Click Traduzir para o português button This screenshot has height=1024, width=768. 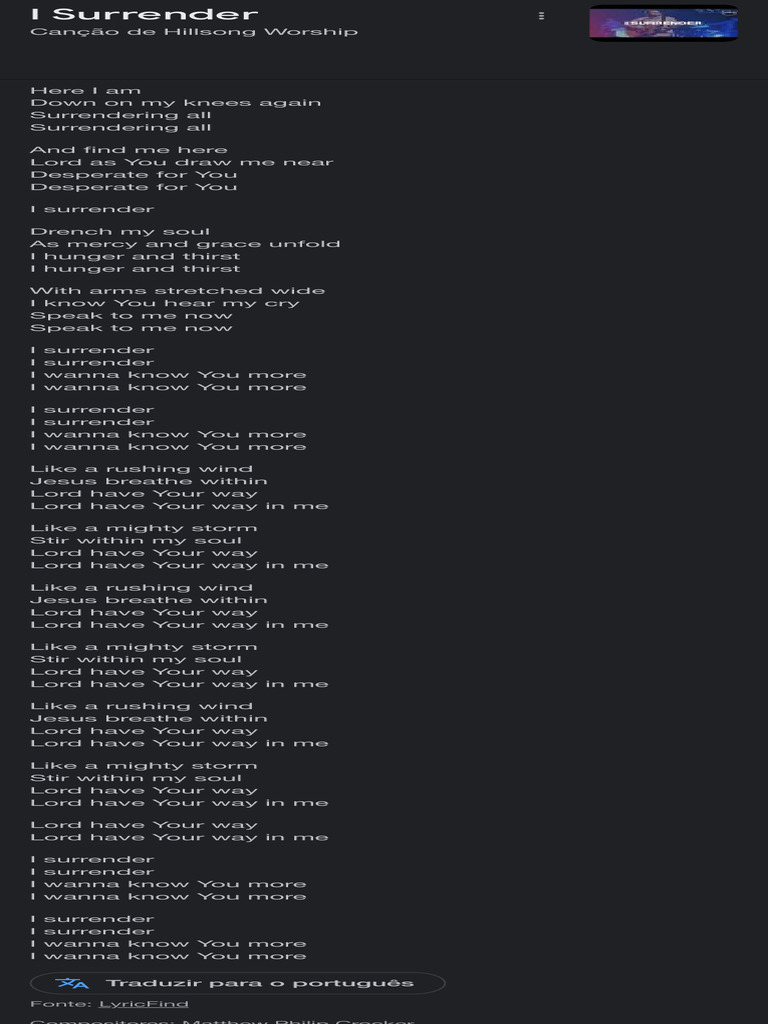(238, 983)
